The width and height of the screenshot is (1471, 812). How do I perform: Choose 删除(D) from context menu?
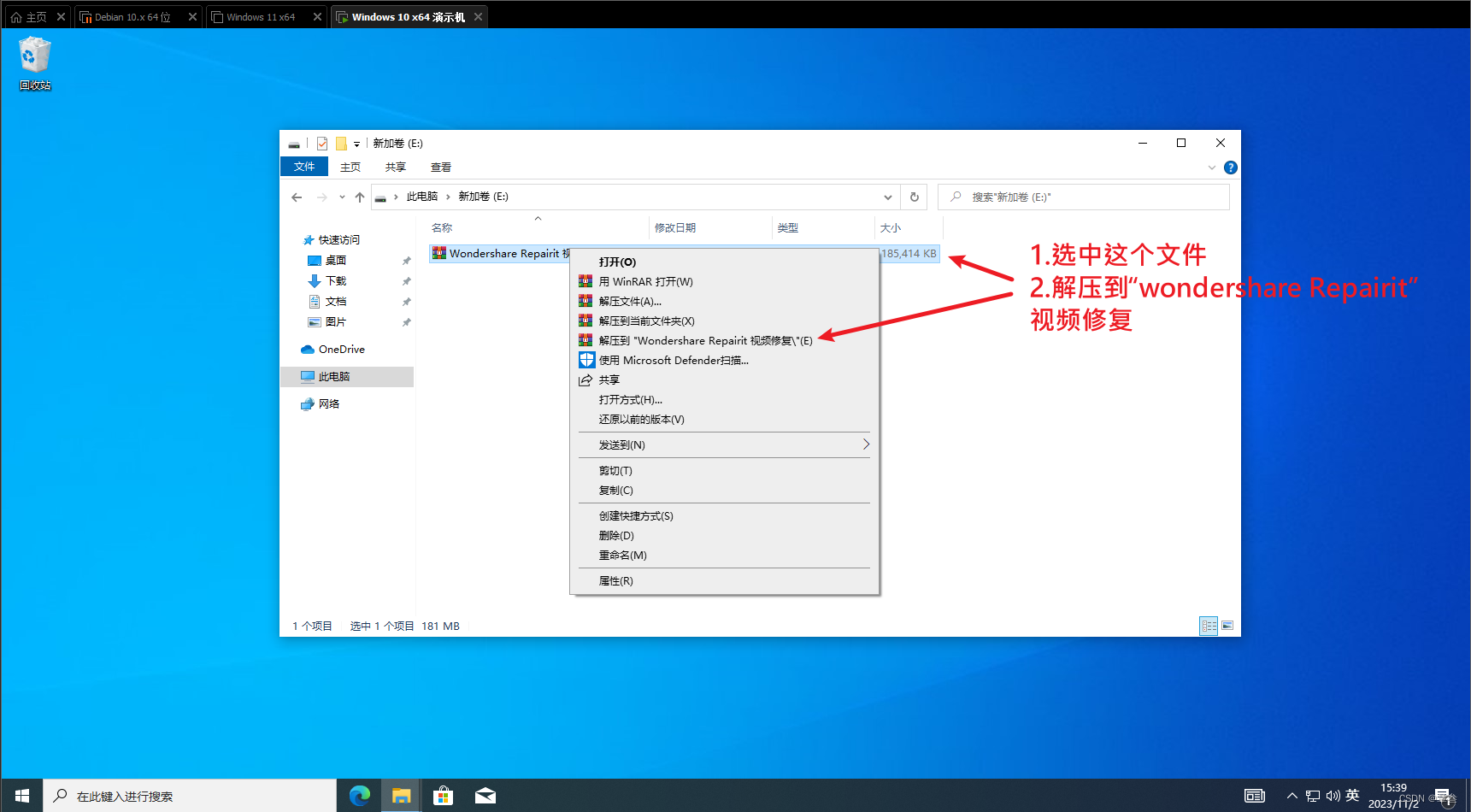coord(724,535)
